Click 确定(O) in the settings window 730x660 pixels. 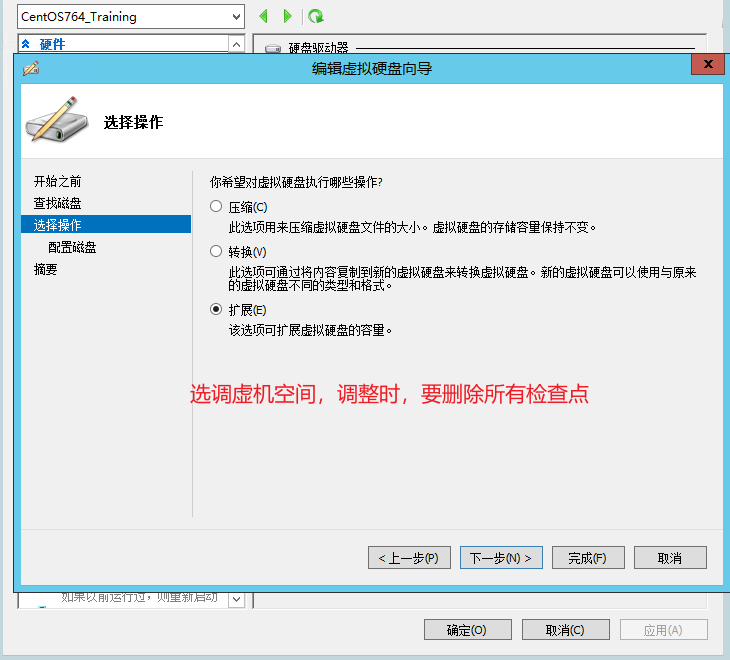[x=467, y=630]
